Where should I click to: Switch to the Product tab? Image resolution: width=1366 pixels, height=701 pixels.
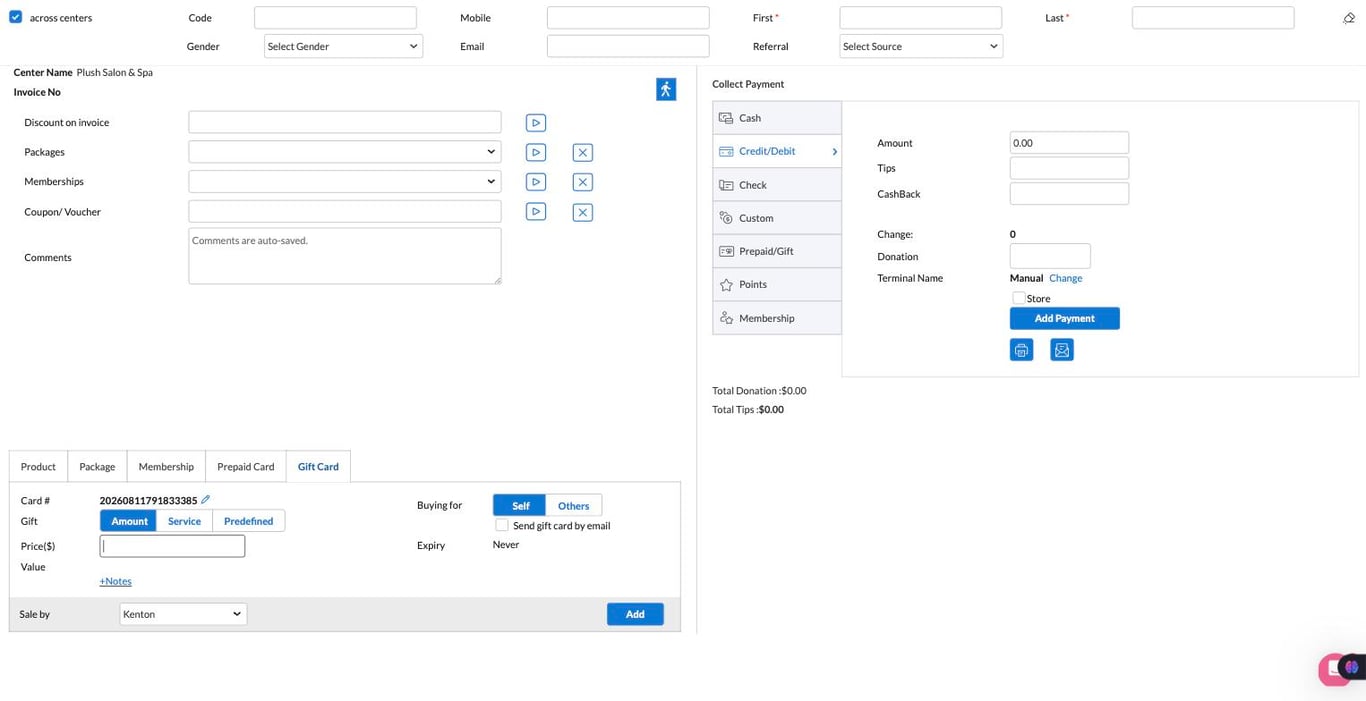[38, 467]
